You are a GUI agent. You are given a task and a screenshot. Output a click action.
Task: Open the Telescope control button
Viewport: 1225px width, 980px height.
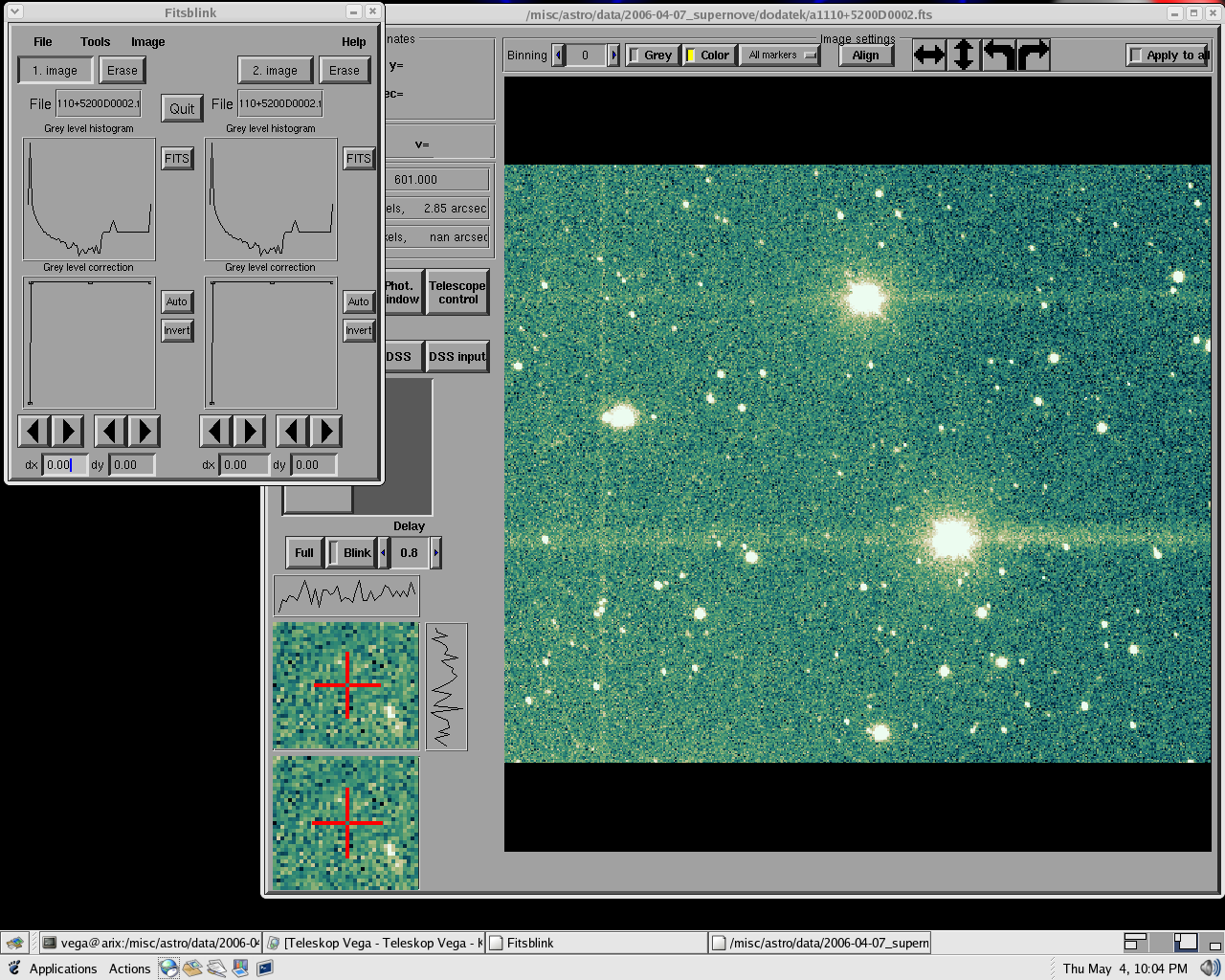point(457,293)
